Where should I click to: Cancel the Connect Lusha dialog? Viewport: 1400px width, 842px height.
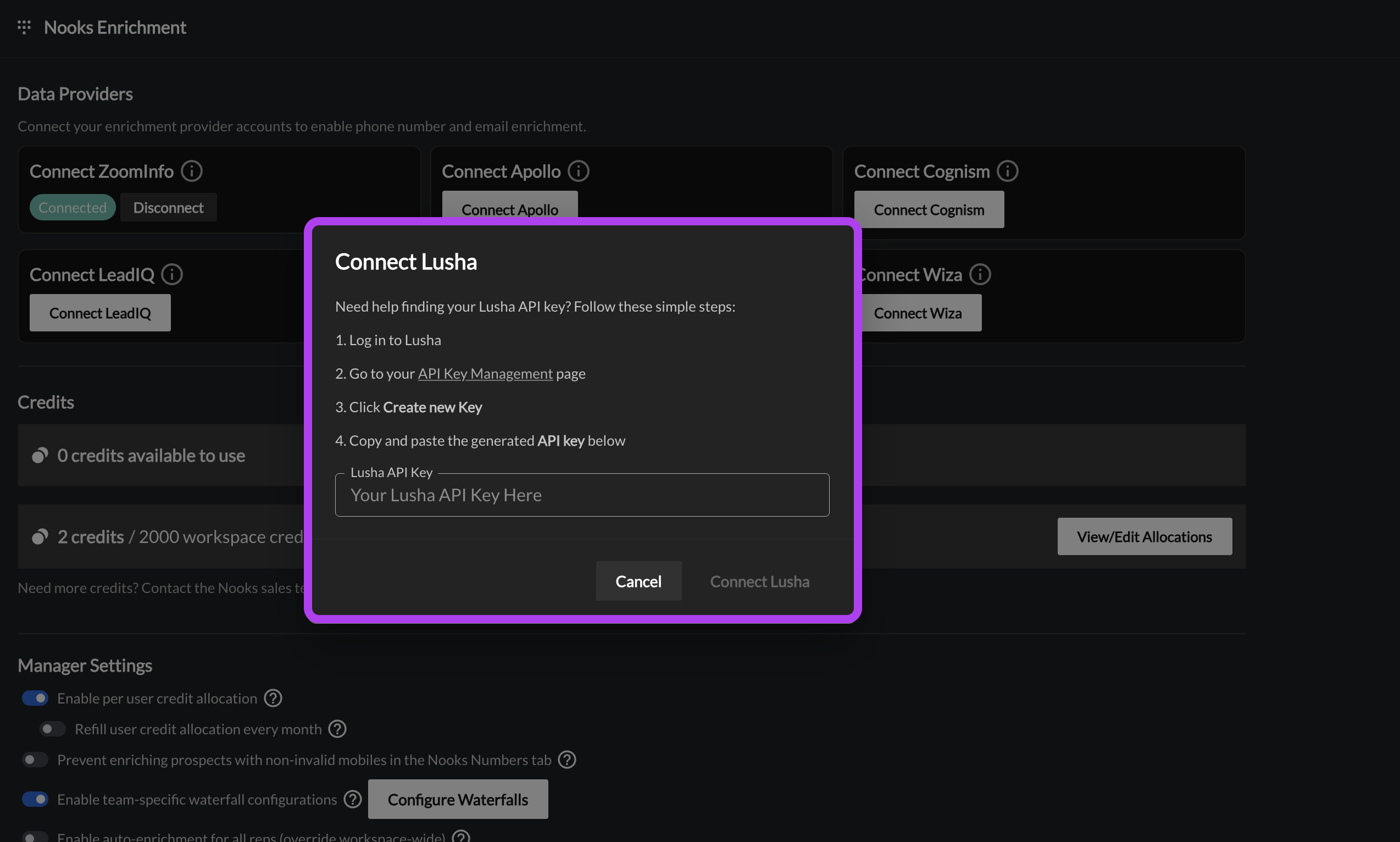click(638, 581)
